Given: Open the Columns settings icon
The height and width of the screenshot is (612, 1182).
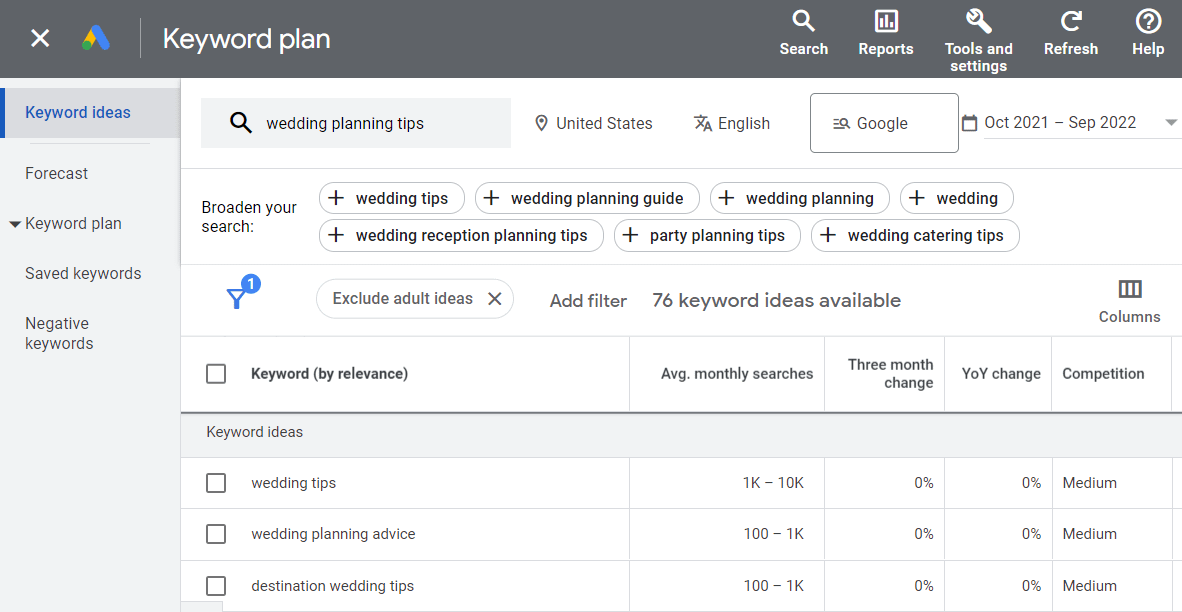Looking at the screenshot, I should pos(1129,290).
